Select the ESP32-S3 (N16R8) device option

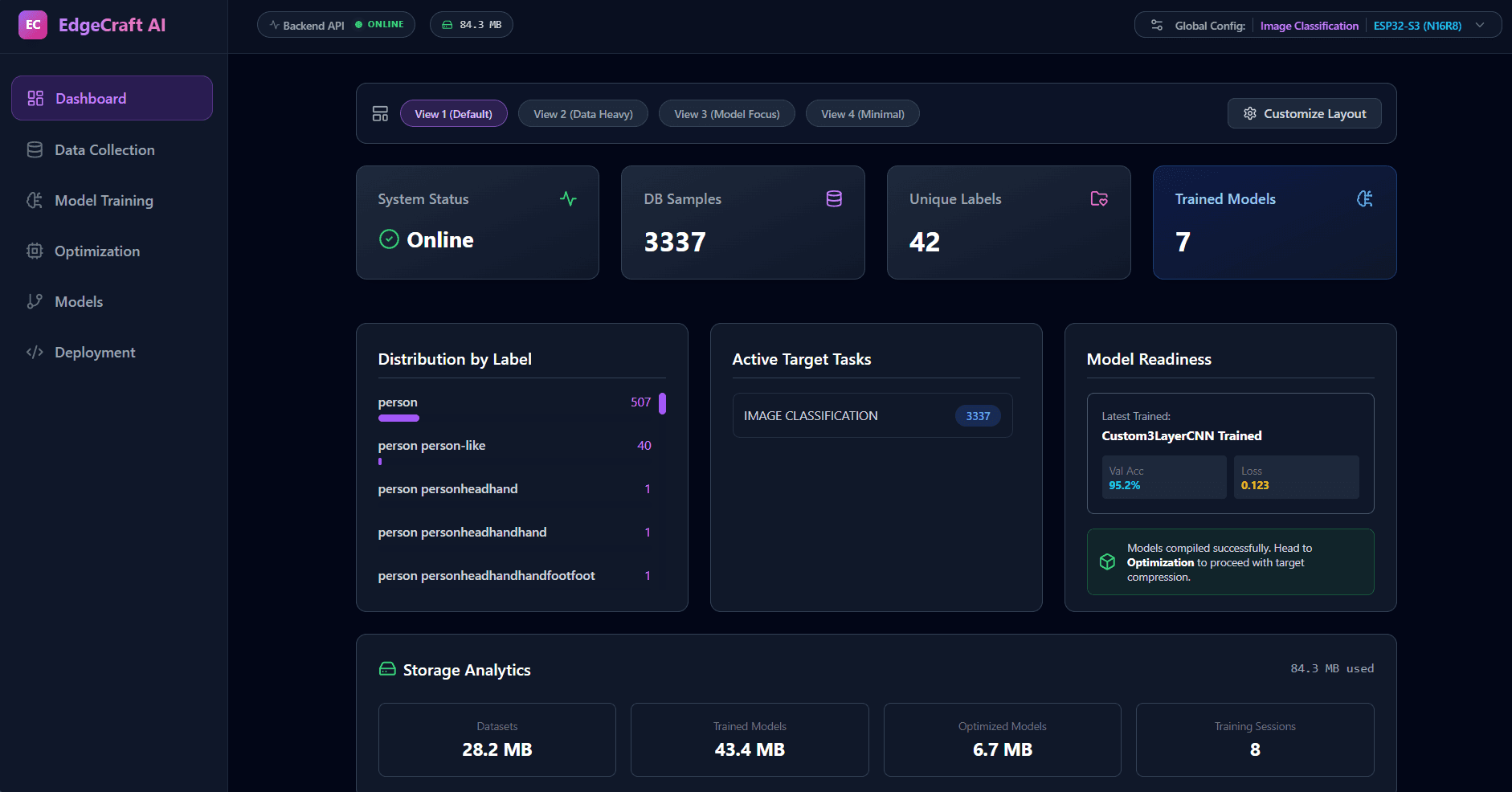[1417, 26]
